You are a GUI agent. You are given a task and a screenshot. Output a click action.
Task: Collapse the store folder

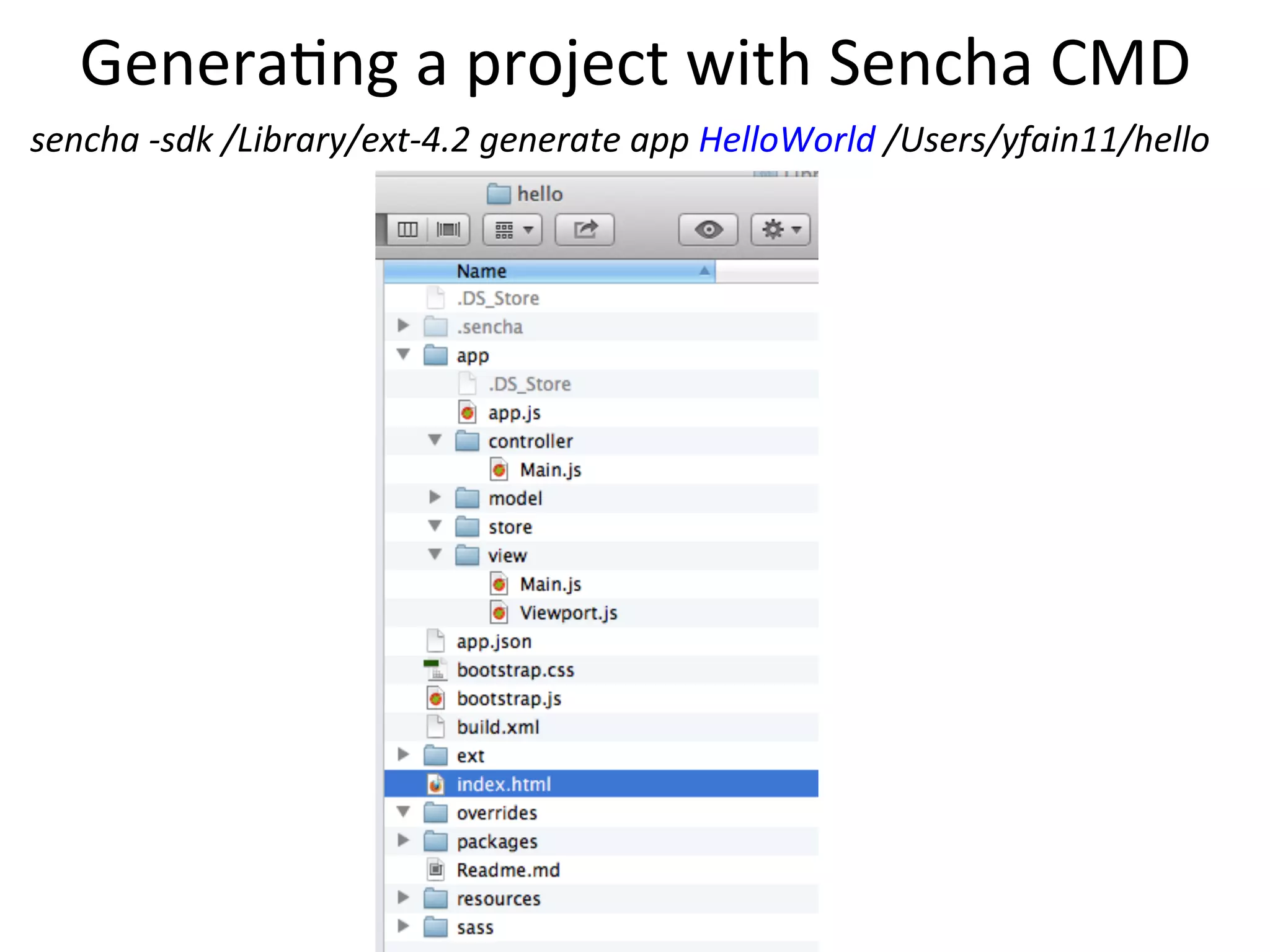[x=435, y=526]
